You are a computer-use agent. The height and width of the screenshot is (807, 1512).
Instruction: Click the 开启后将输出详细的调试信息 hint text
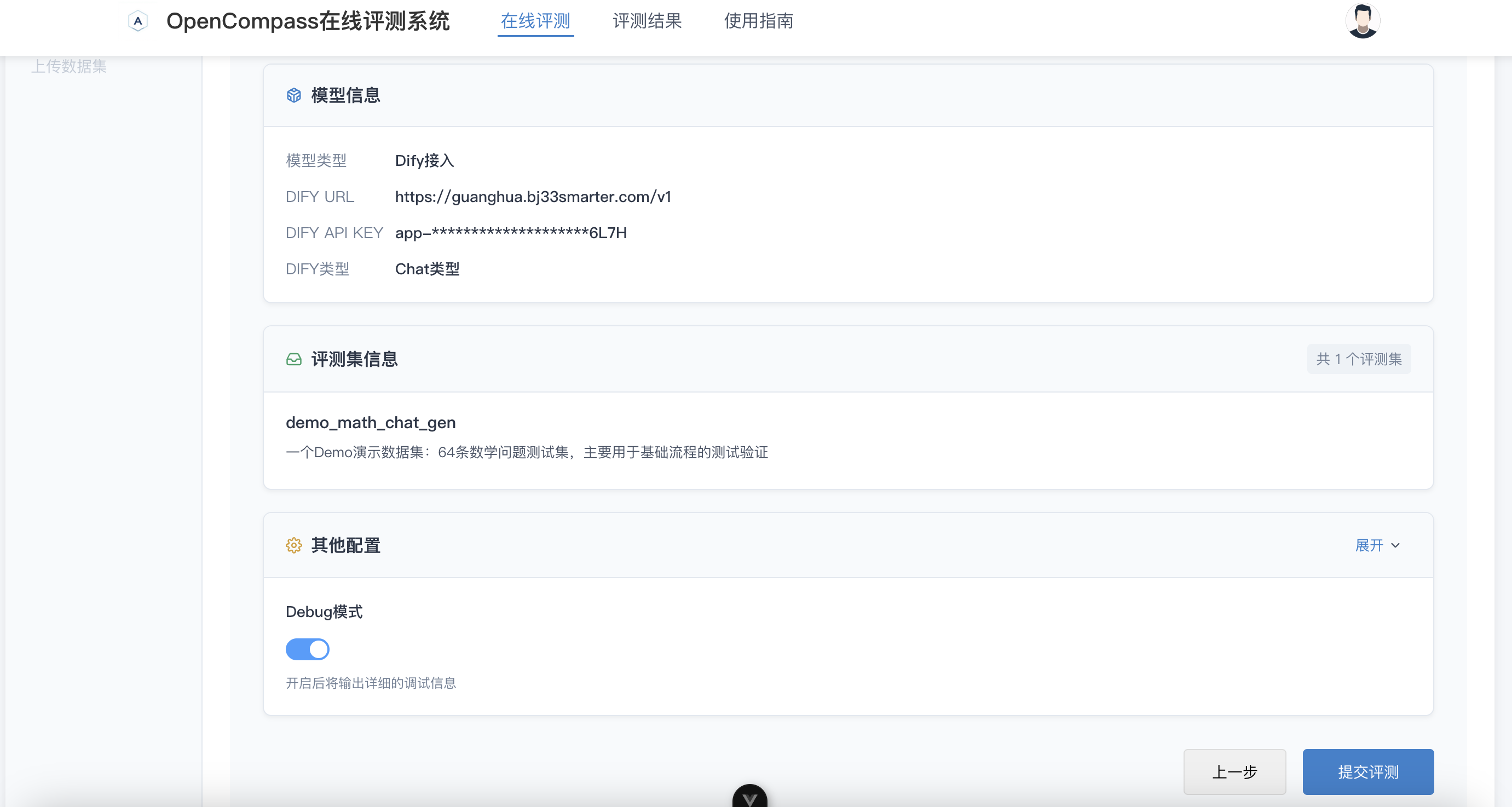pyautogui.click(x=371, y=683)
